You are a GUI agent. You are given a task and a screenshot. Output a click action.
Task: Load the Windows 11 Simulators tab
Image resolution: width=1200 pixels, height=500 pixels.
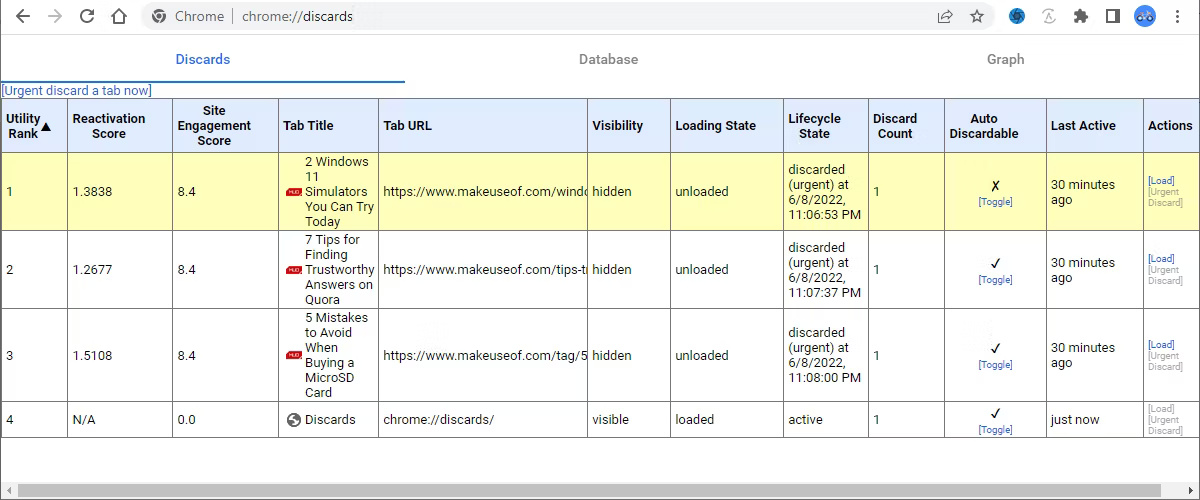tap(1161, 181)
